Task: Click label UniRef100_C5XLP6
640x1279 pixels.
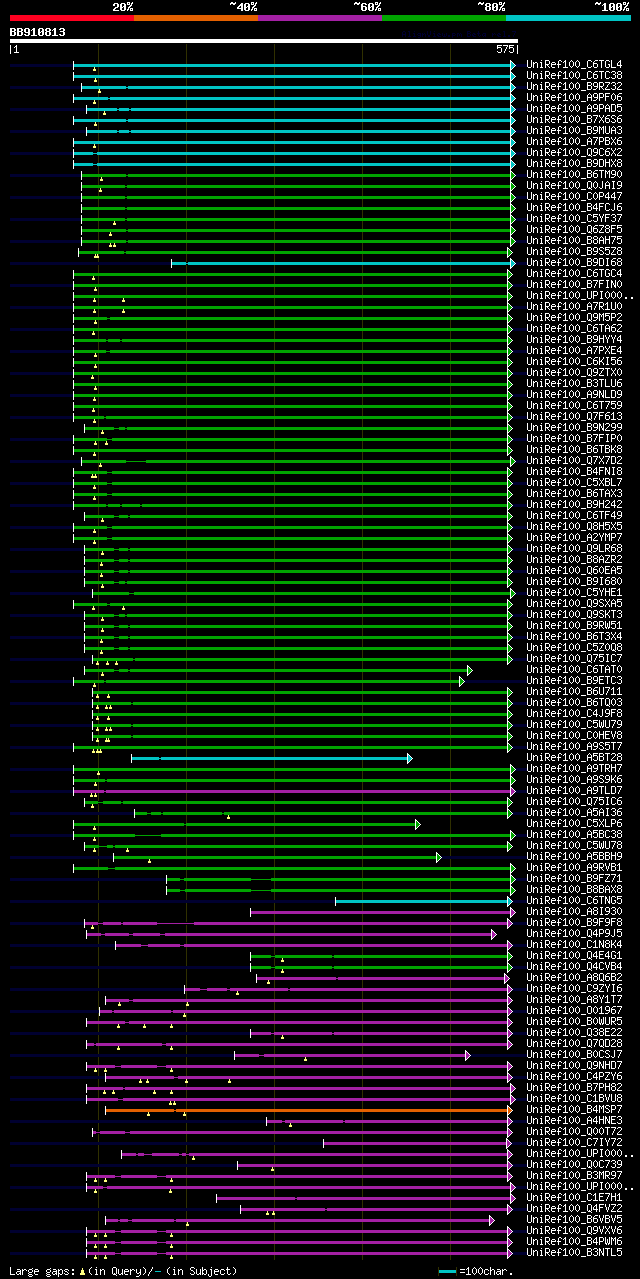Action: coord(574,824)
